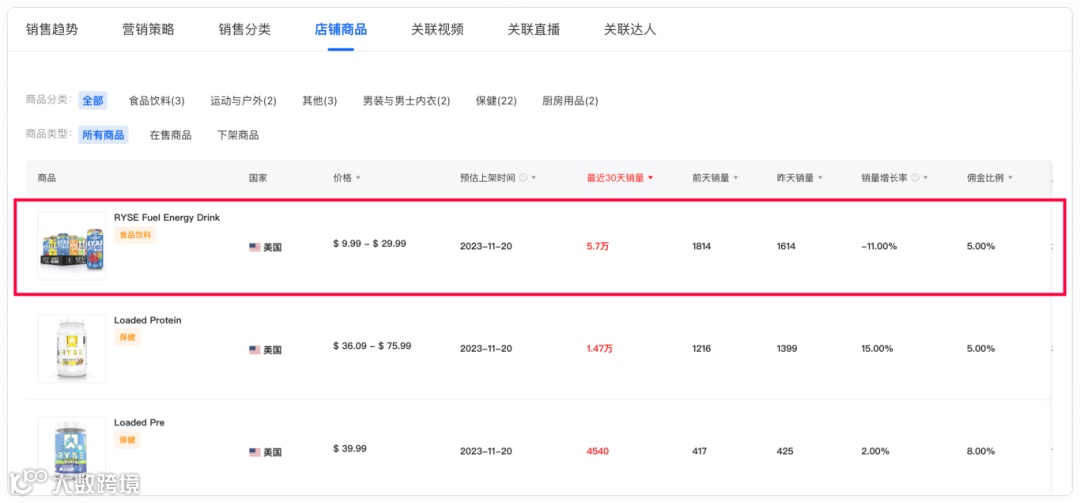This screenshot has height=503, width=1080.
Task: Click the 4540 30-day sales value
Action: coord(598,451)
